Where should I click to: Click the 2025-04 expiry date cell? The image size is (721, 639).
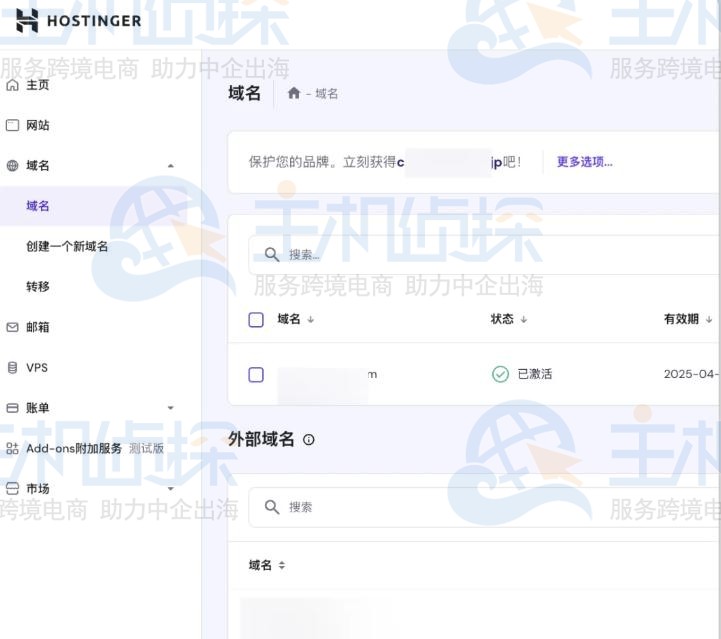coord(691,374)
